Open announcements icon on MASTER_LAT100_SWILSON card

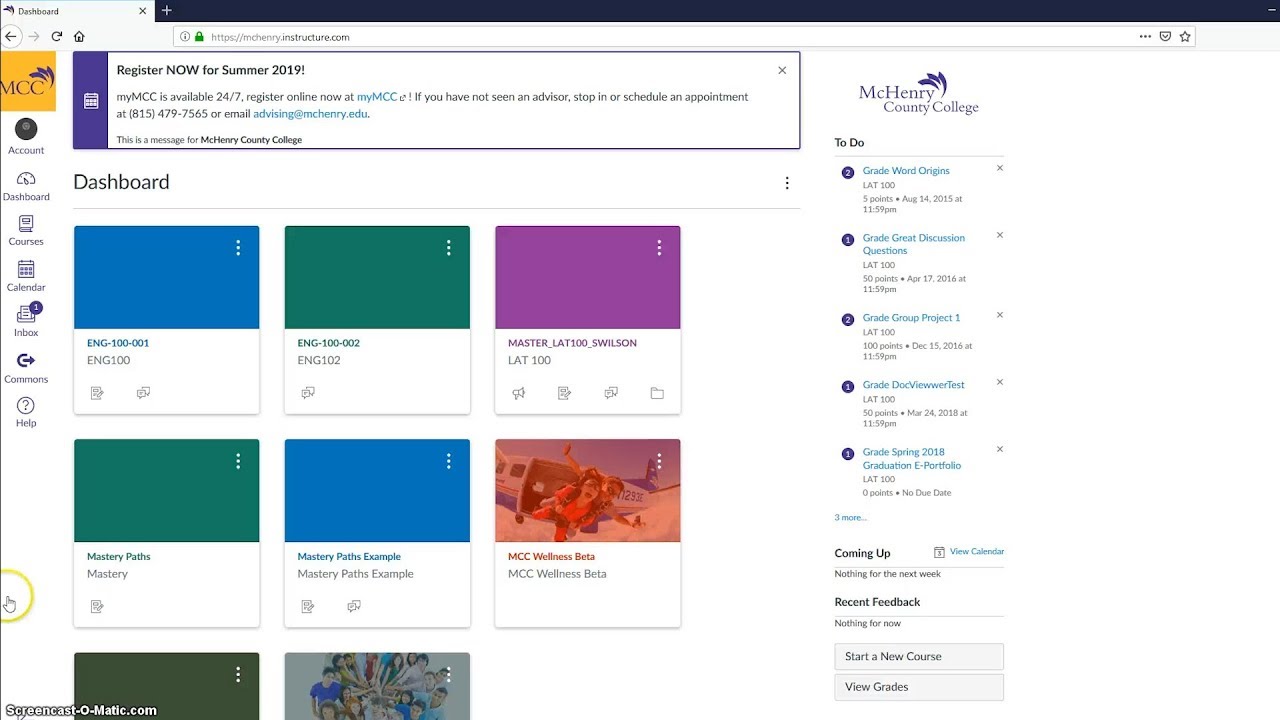tap(519, 393)
